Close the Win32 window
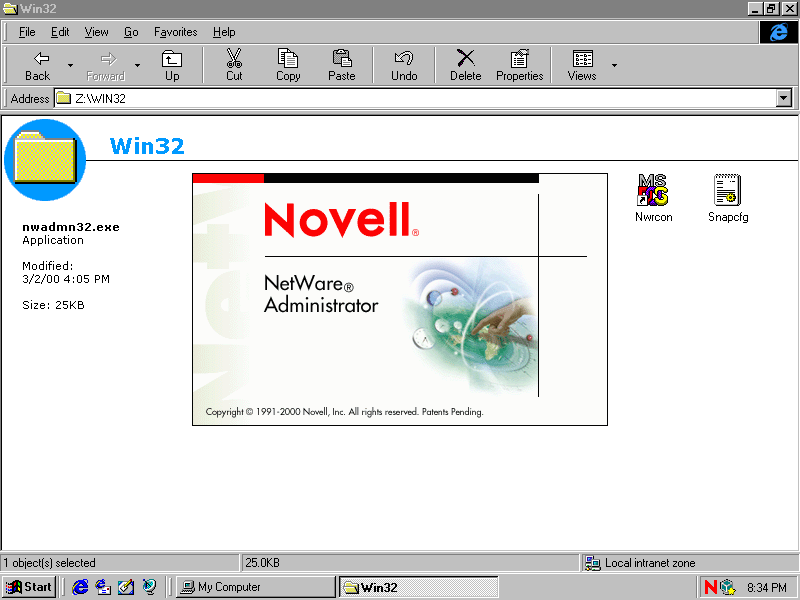This screenshot has height=600, width=800. (x=789, y=9)
